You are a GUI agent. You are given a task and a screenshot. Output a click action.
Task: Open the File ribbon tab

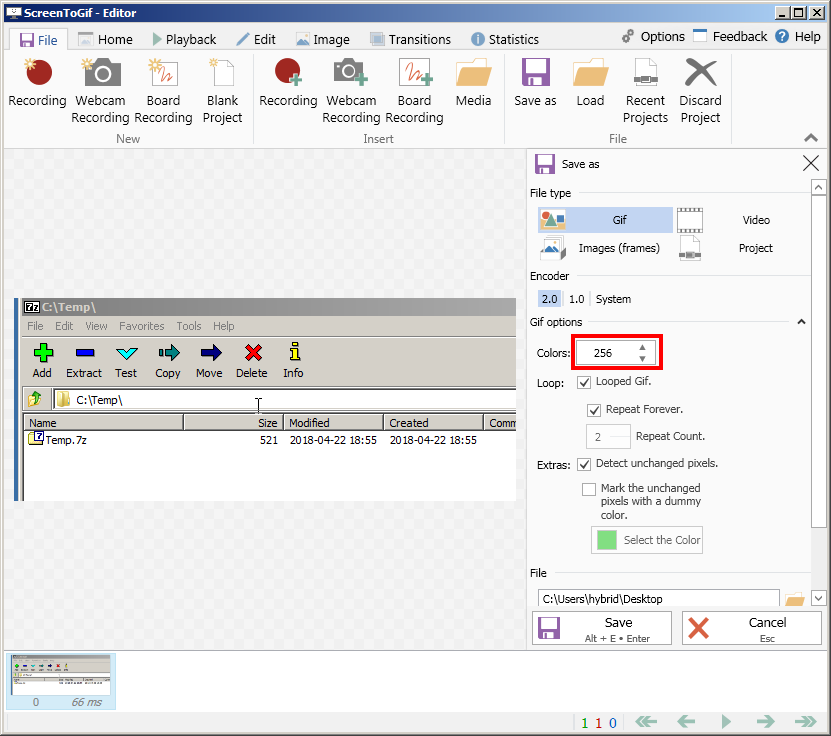(x=39, y=40)
